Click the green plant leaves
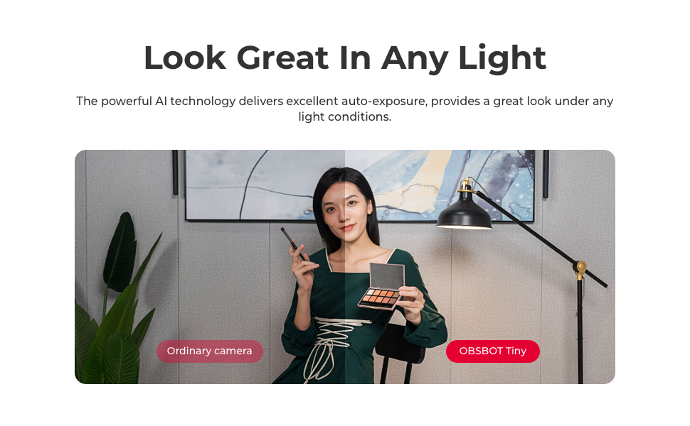690x426 pixels. (117, 304)
